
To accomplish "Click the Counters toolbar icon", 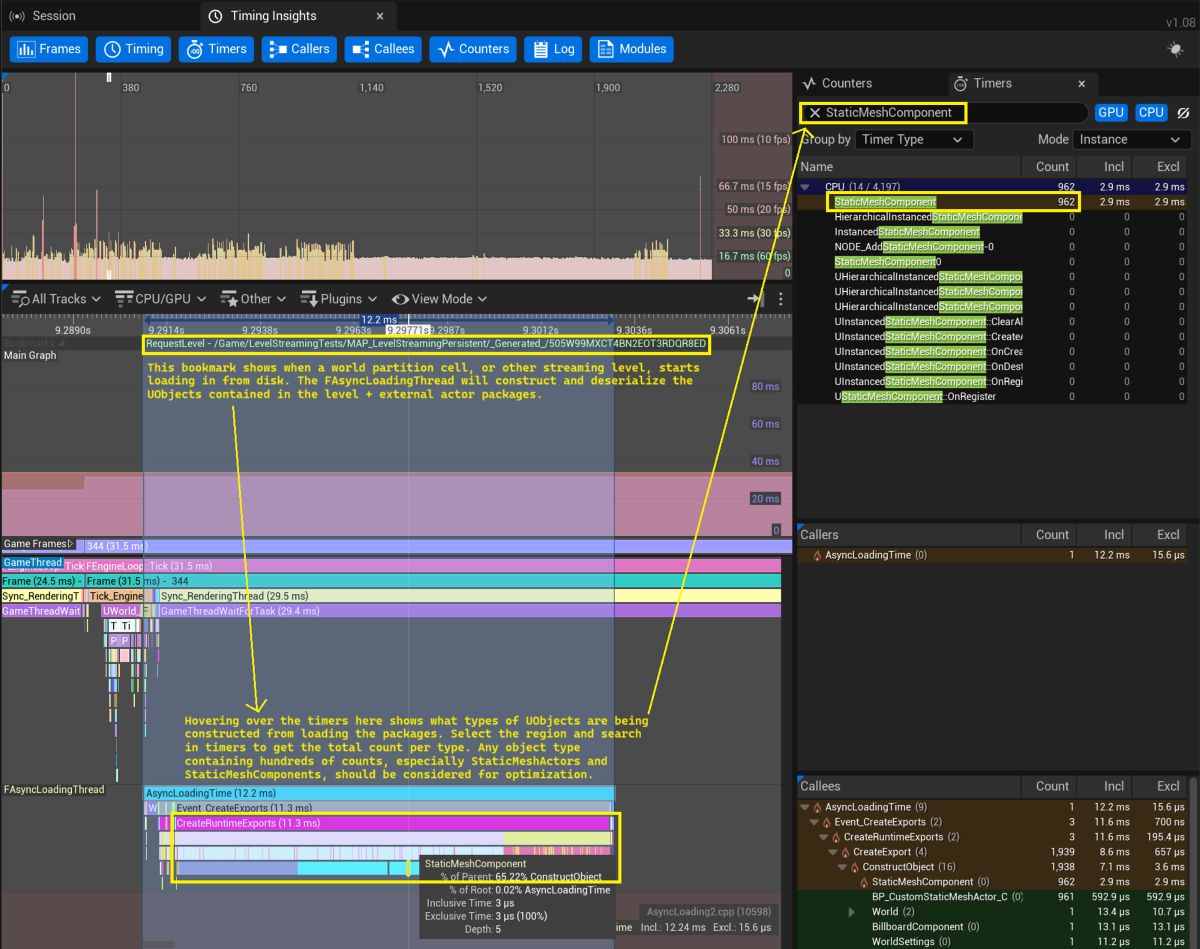I will (472, 49).
